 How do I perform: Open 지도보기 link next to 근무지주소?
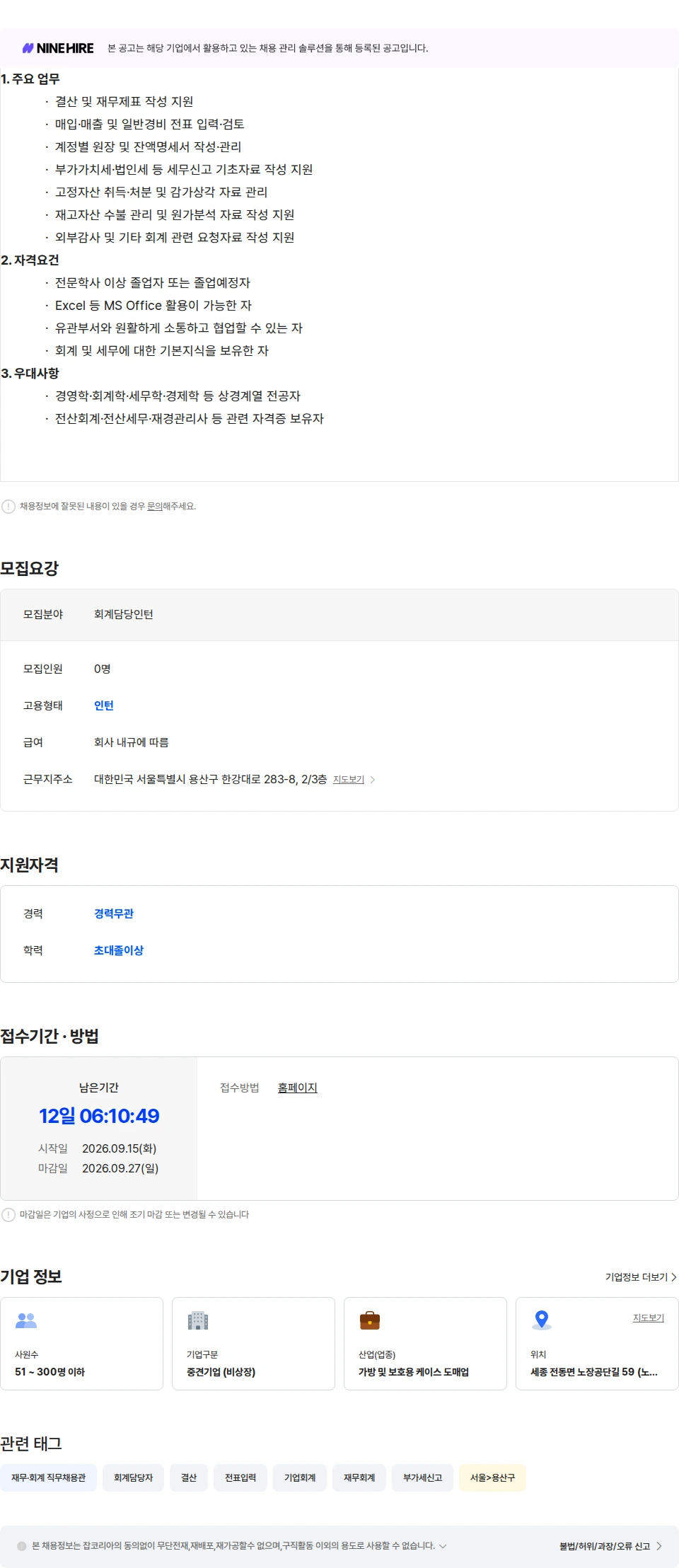[x=349, y=780]
